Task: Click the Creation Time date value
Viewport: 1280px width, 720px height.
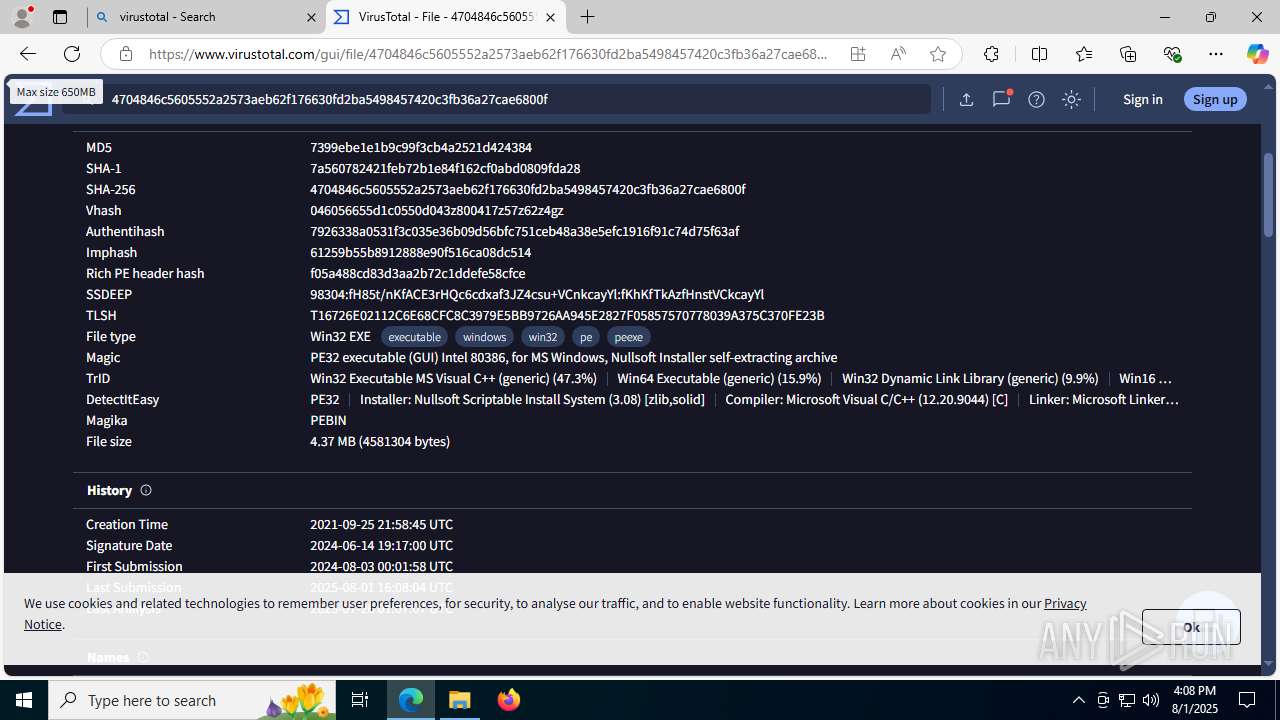Action: tap(381, 524)
